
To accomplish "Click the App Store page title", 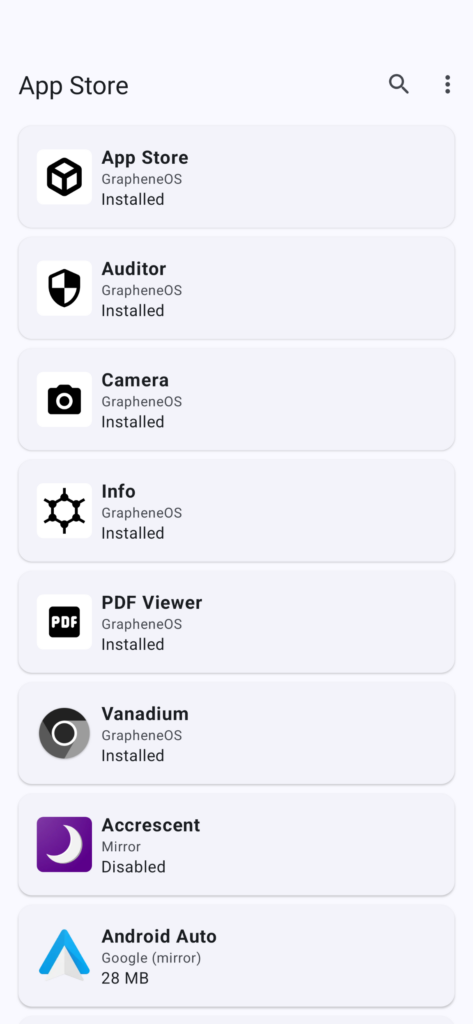I will 73,86.
